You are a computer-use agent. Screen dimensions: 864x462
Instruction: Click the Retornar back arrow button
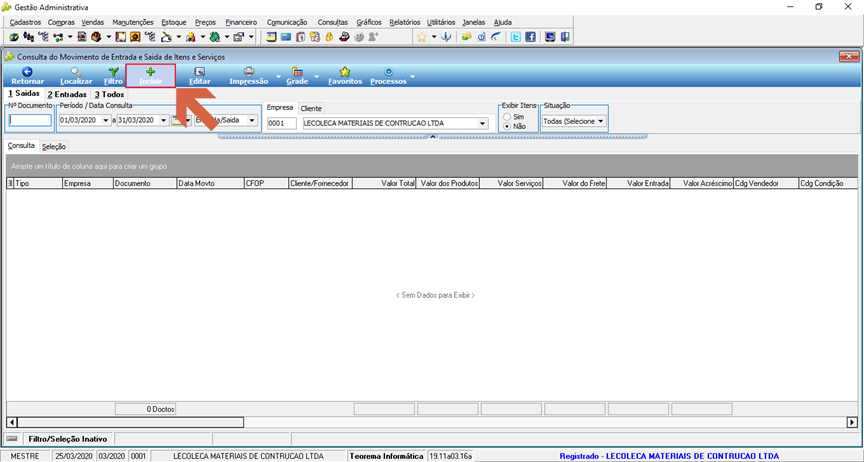click(x=28, y=76)
